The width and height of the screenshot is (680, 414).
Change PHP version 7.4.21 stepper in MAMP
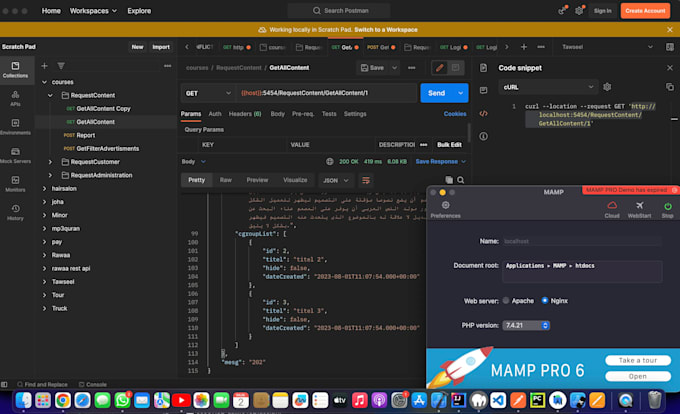pos(545,325)
